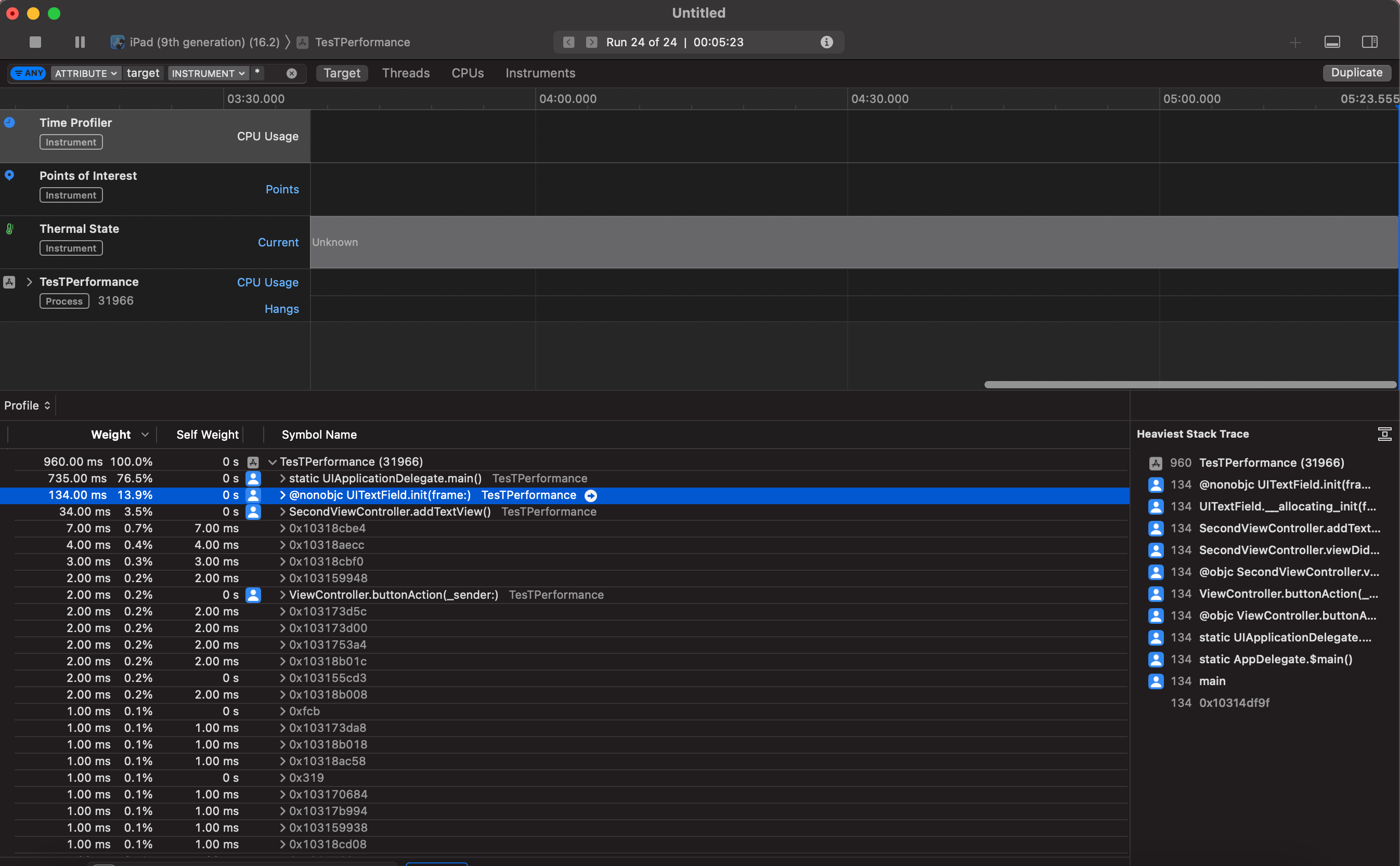
Task: Stop the recording with the stop button
Action: [x=35, y=42]
